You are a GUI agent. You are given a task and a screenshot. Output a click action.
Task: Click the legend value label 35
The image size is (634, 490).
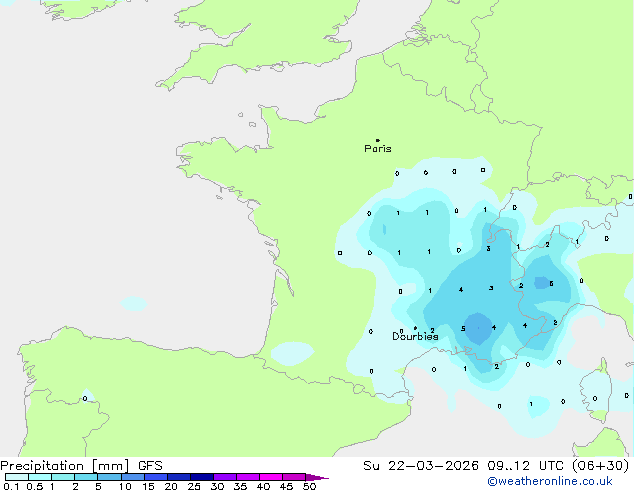click(240, 486)
